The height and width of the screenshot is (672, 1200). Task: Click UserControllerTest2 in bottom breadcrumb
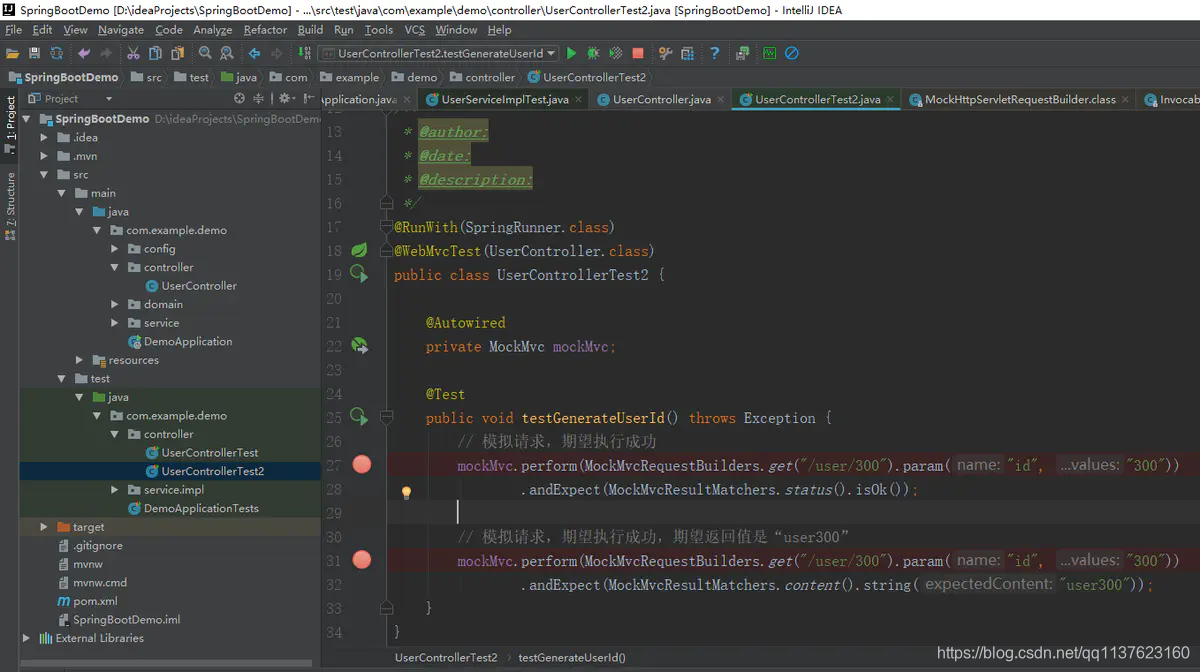tap(446, 658)
